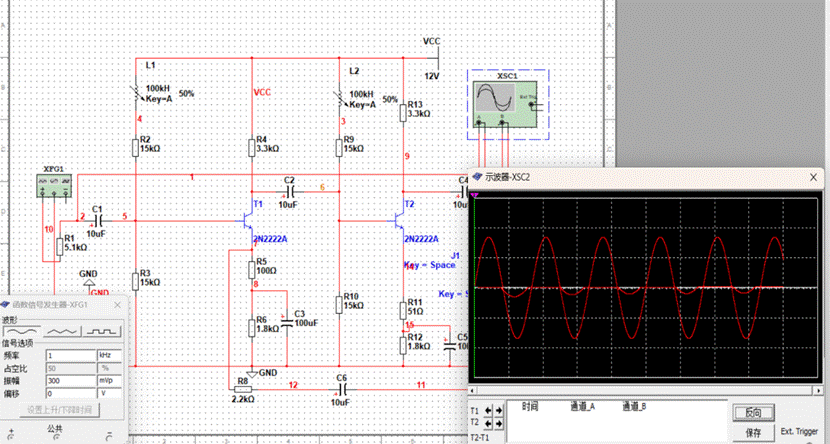The image size is (830, 444).
Task: Open the mVp amplitude unit dropdown
Action: coord(110,381)
